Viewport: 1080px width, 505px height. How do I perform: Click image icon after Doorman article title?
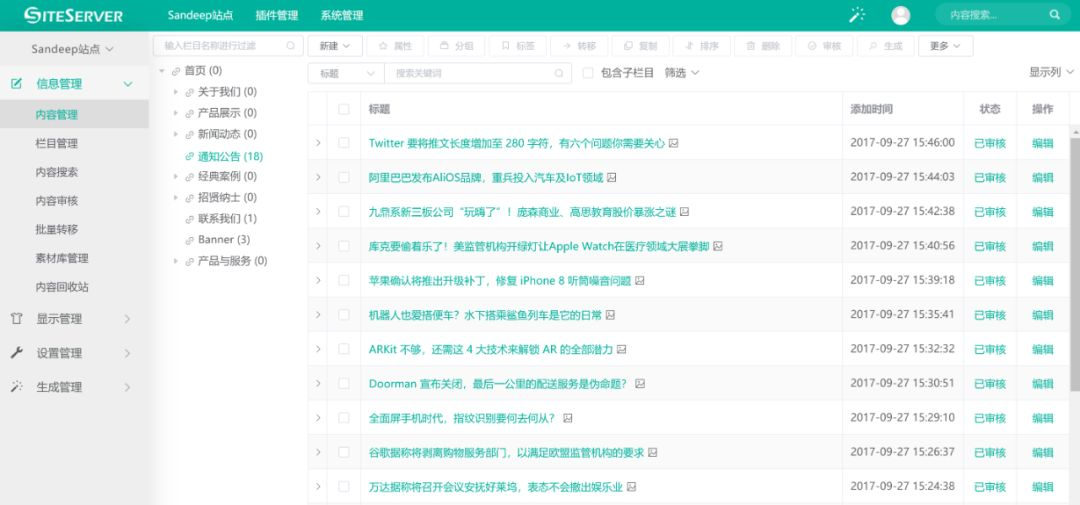pyautogui.click(x=640, y=384)
